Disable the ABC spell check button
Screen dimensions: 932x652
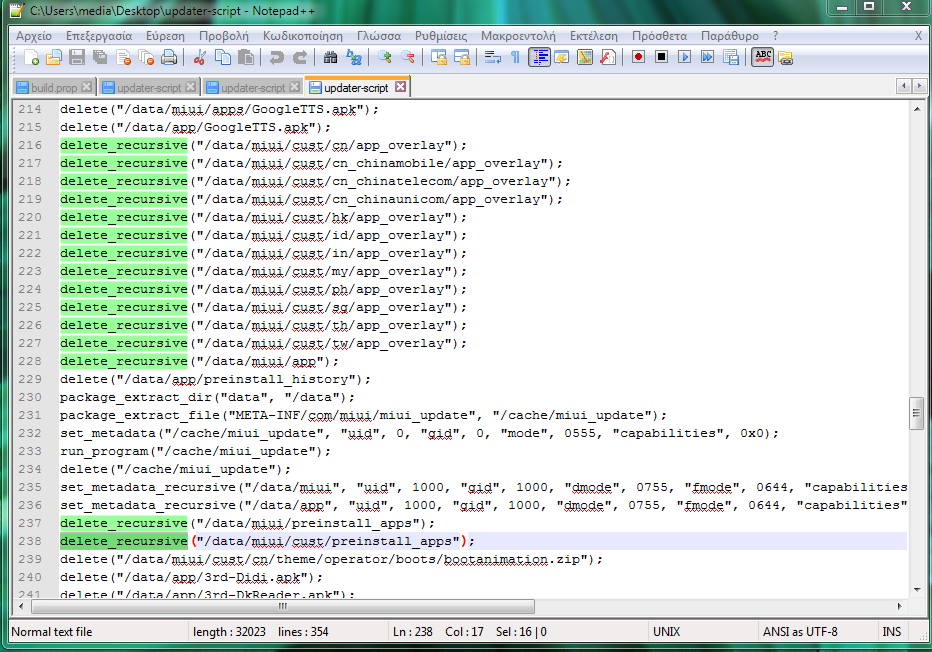coord(763,57)
